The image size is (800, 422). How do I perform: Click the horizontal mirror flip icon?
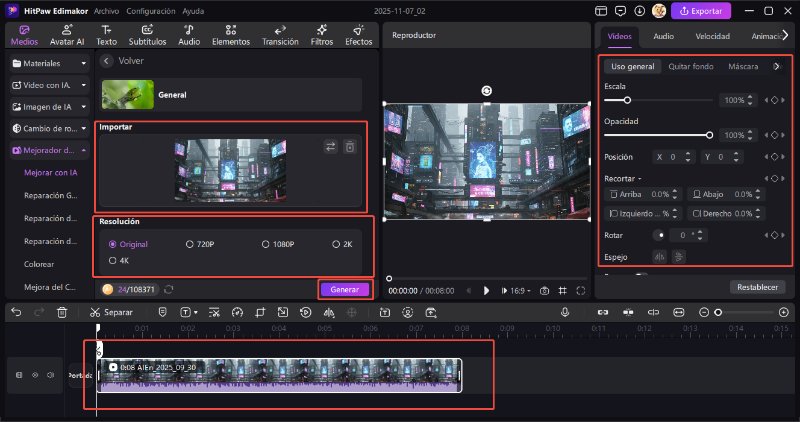coord(659,256)
